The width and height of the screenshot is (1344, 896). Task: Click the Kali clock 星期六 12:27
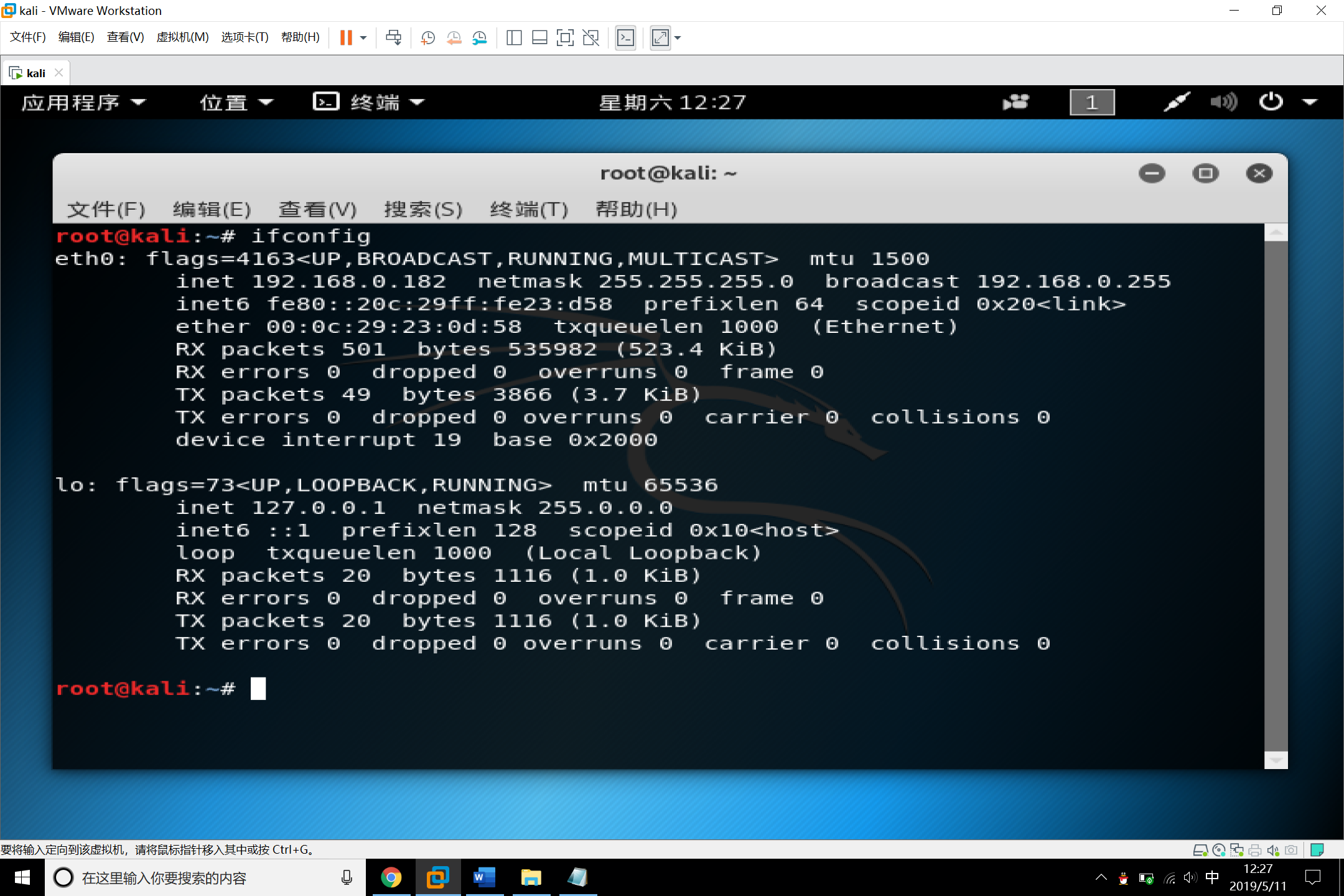(672, 102)
